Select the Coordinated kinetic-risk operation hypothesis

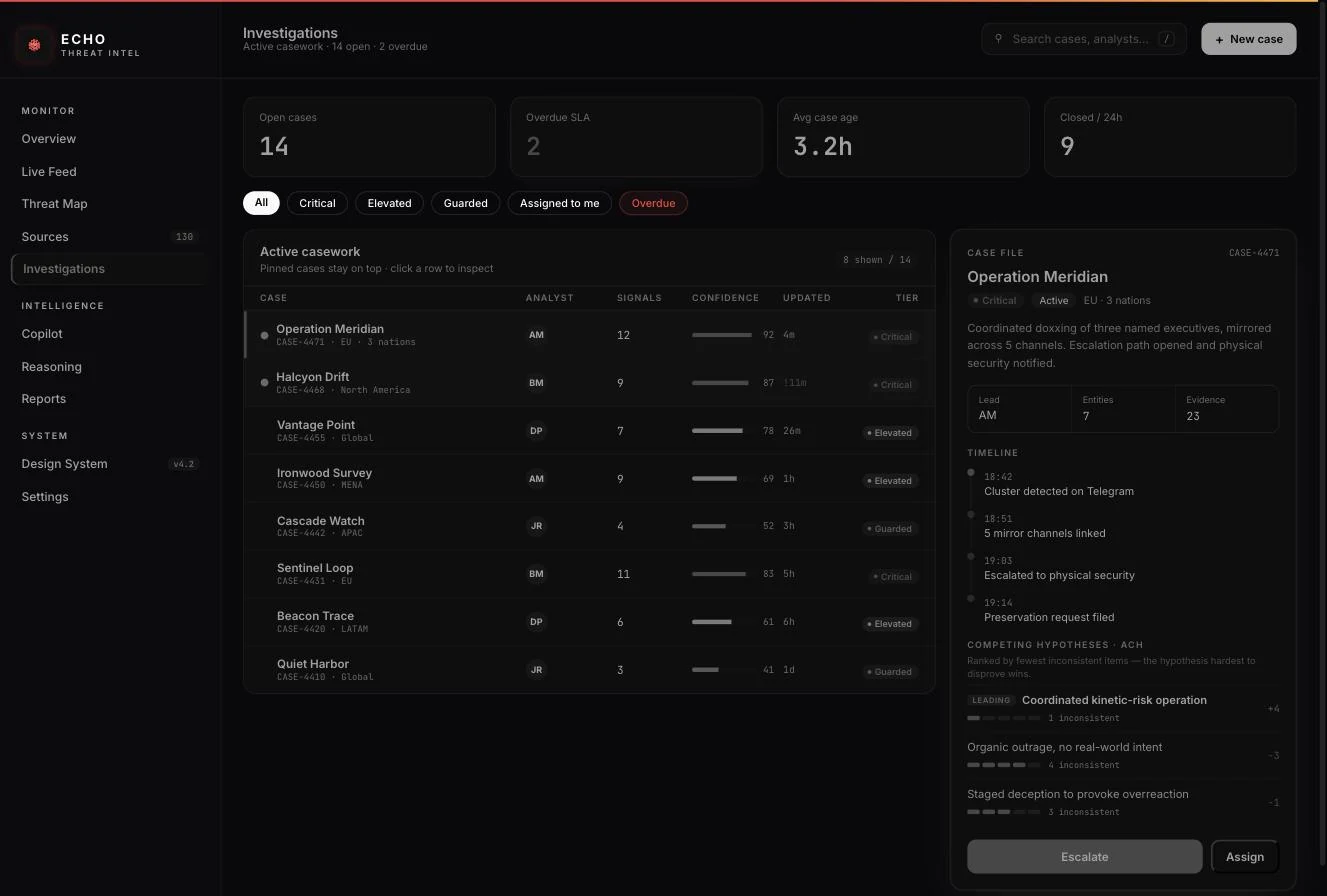[x=1123, y=709]
